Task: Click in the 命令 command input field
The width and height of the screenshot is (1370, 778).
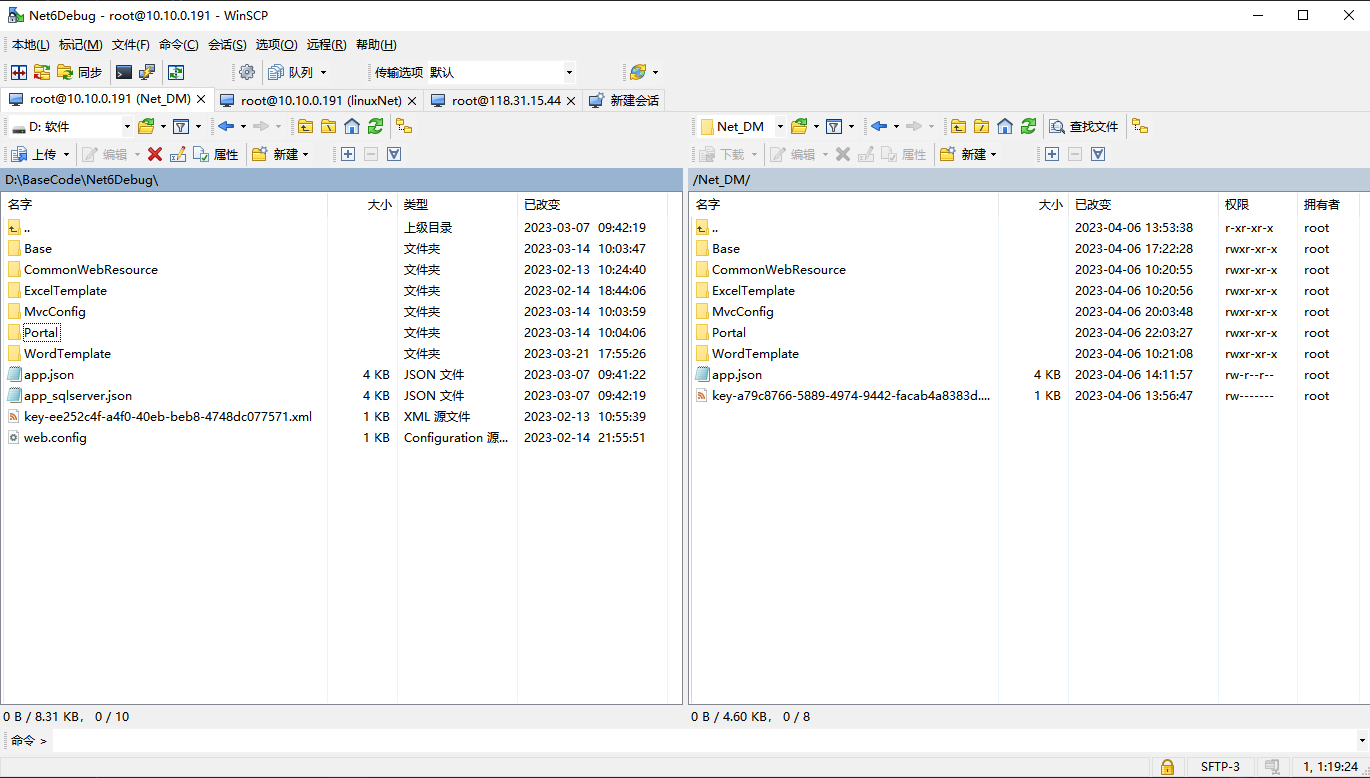Action: tap(705, 741)
